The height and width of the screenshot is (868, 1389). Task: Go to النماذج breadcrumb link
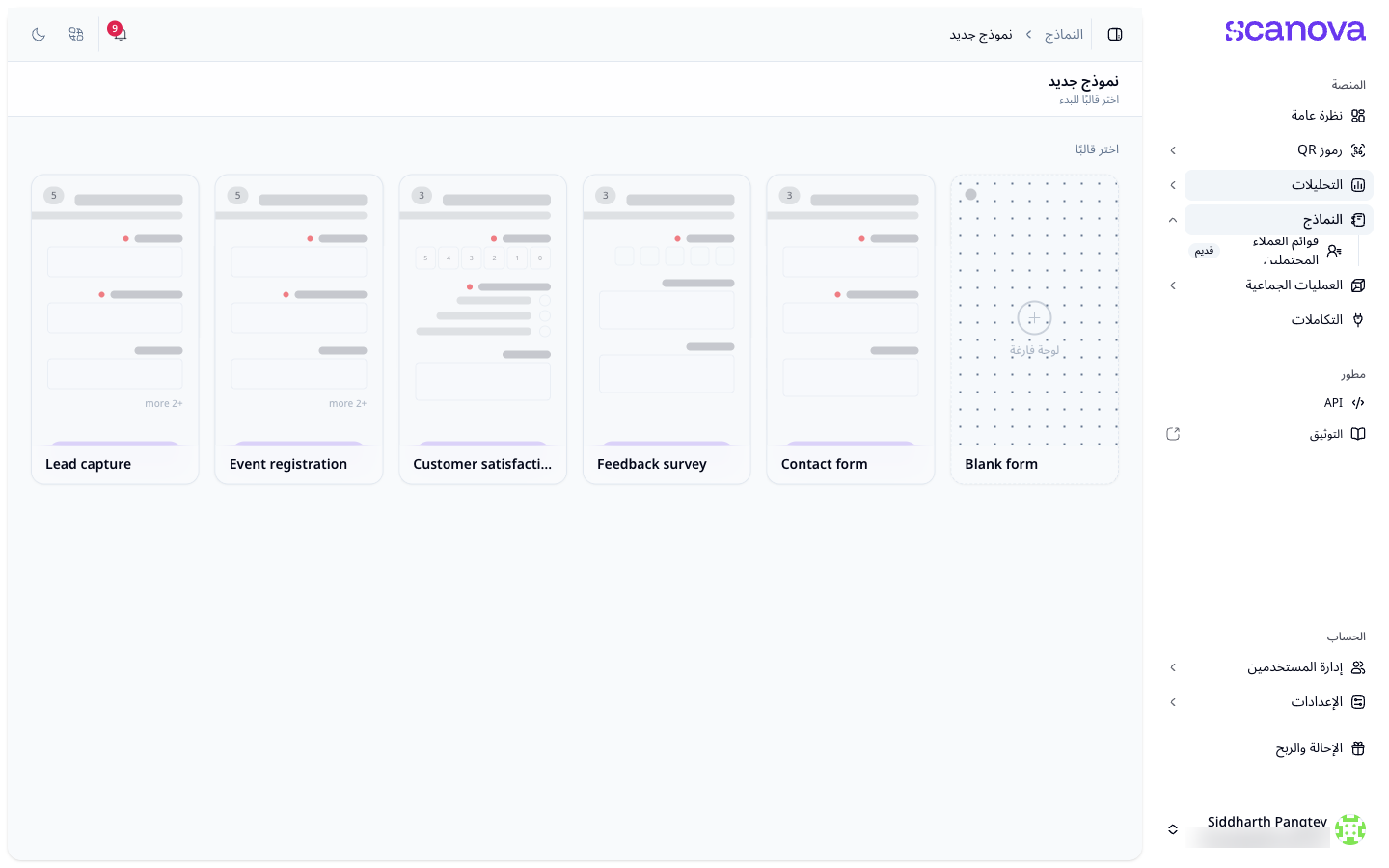[x=1064, y=35]
